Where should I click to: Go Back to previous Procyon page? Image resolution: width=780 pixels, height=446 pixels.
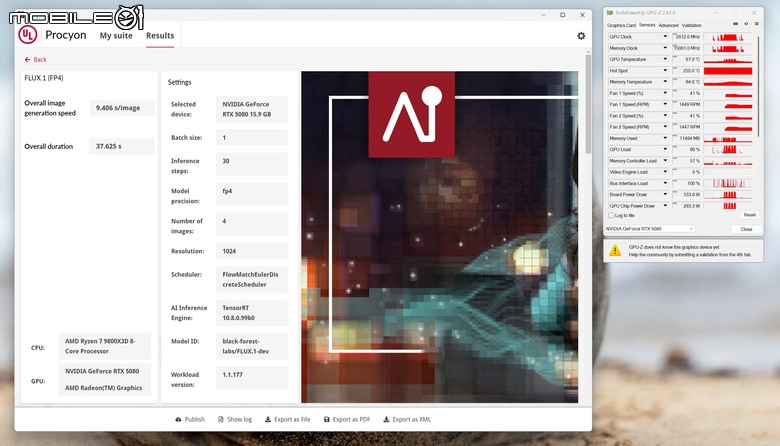tap(36, 60)
